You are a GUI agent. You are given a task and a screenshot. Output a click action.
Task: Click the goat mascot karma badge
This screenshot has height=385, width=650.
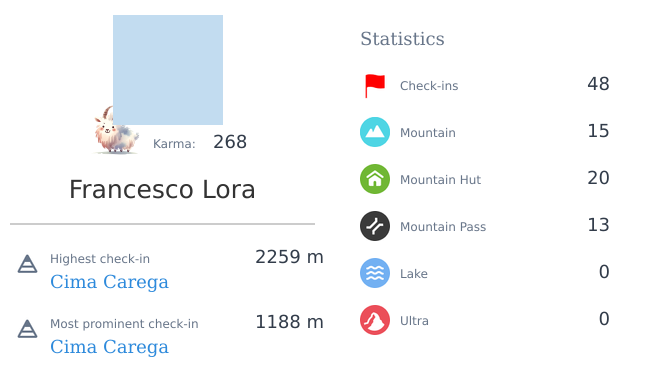tap(116, 130)
